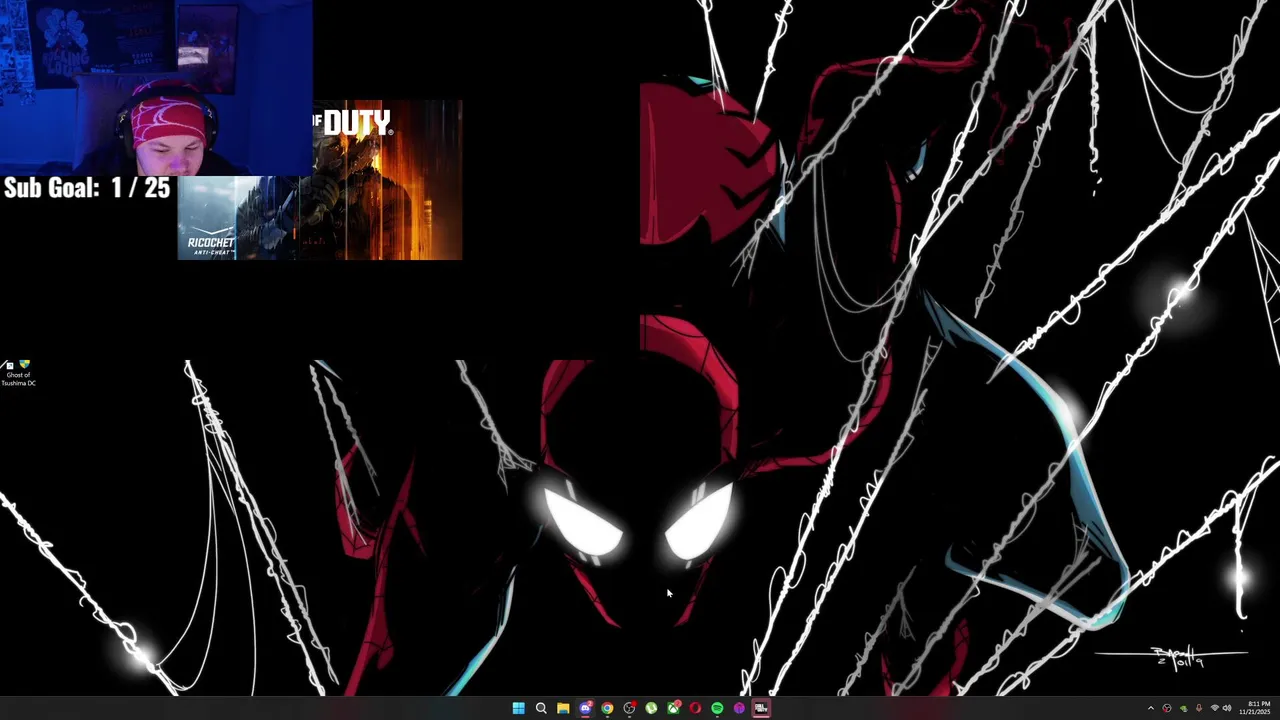Open Discord from the taskbar
Image resolution: width=1280 pixels, height=720 pixels.
pyautogui.click(x=585, y=708)
